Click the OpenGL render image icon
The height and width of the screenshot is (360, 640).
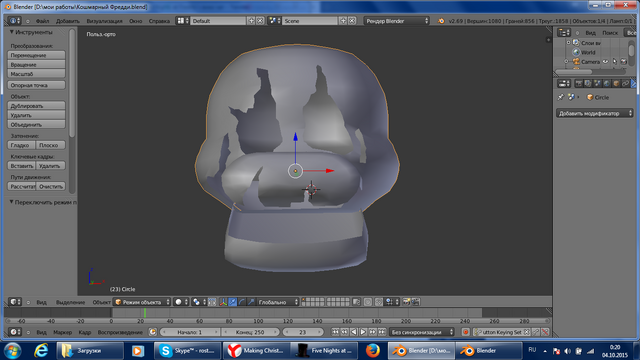(x=406, y=302)
